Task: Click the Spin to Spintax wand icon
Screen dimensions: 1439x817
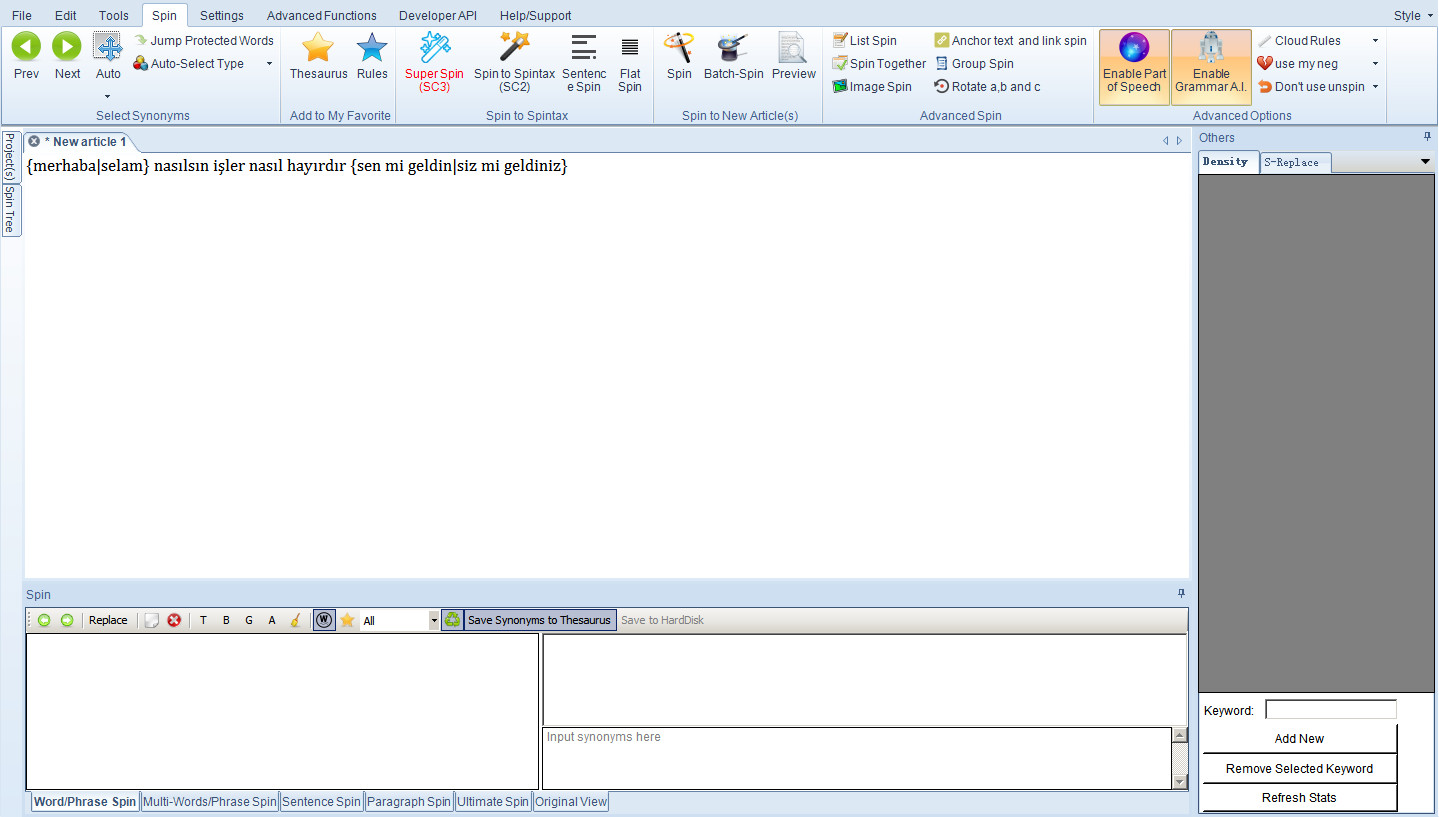Action: click(x=514, y=48)
